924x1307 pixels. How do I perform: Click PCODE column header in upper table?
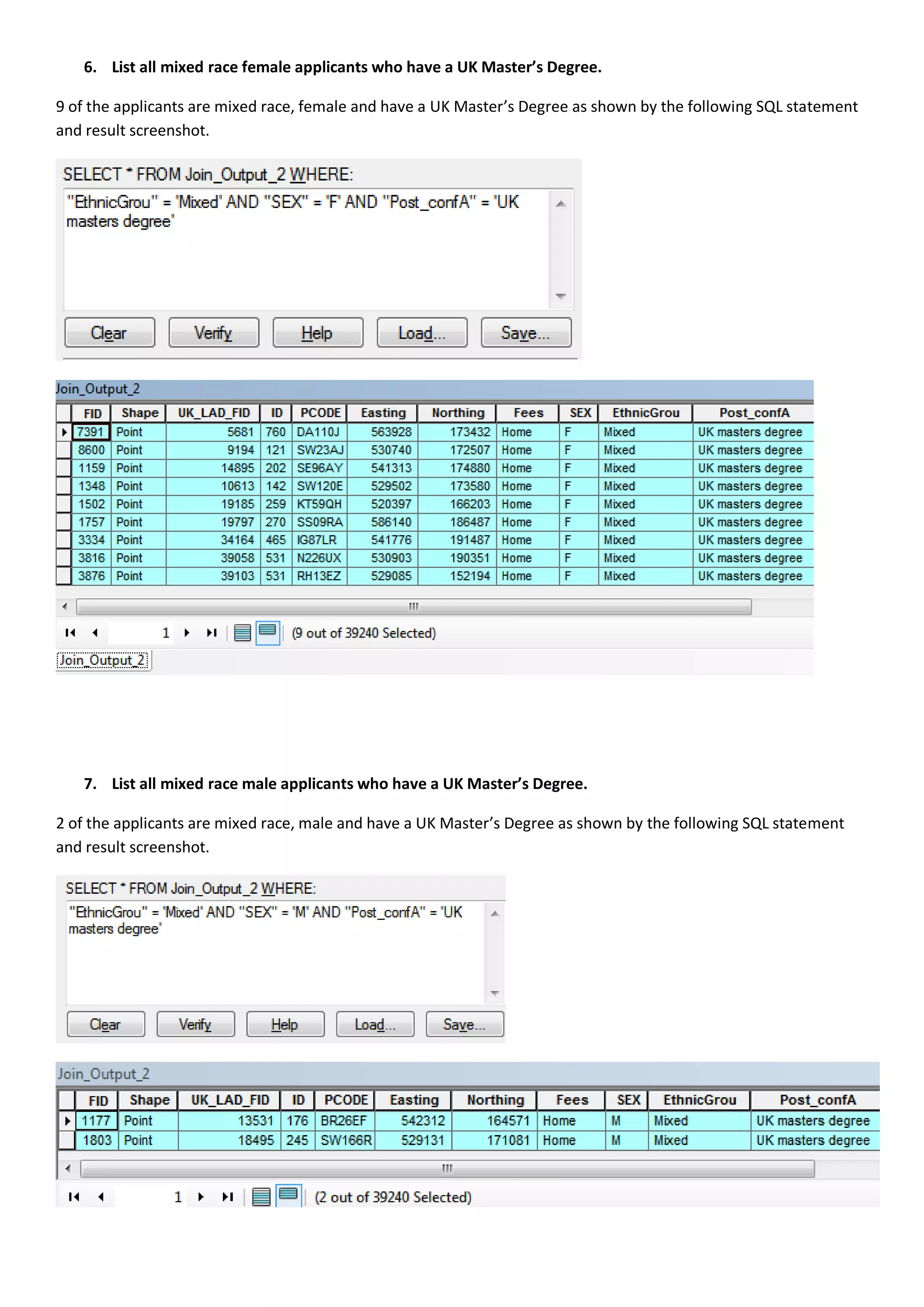click(x=320, y=413)
